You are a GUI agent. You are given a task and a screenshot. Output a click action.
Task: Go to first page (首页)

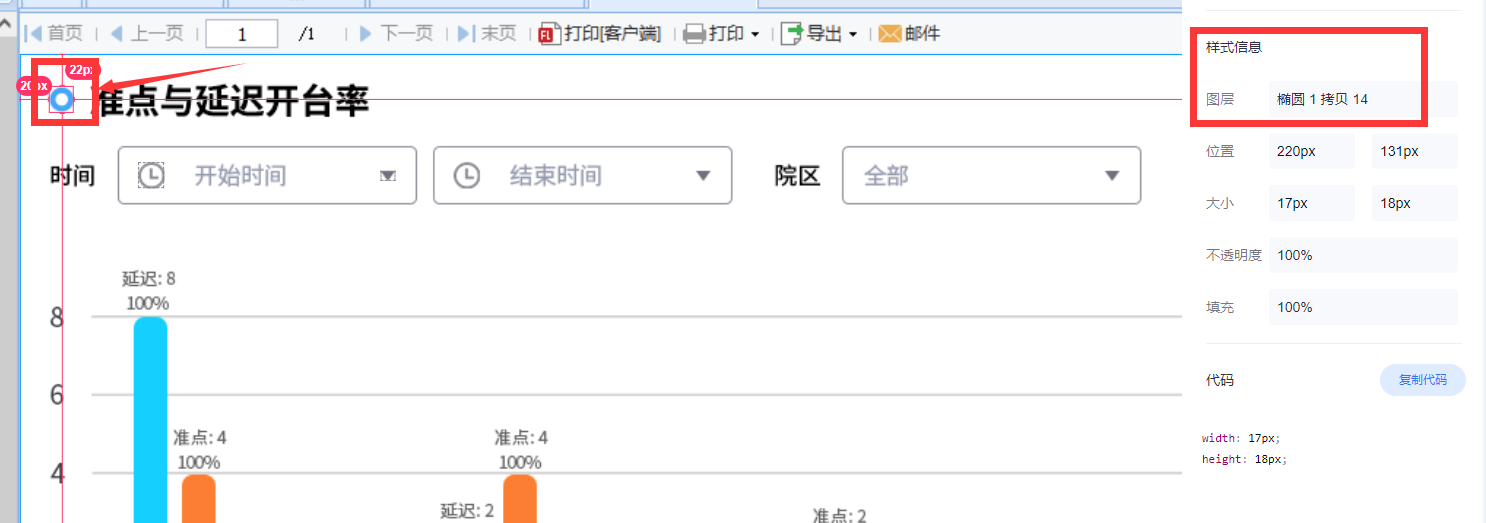(53, 34)
